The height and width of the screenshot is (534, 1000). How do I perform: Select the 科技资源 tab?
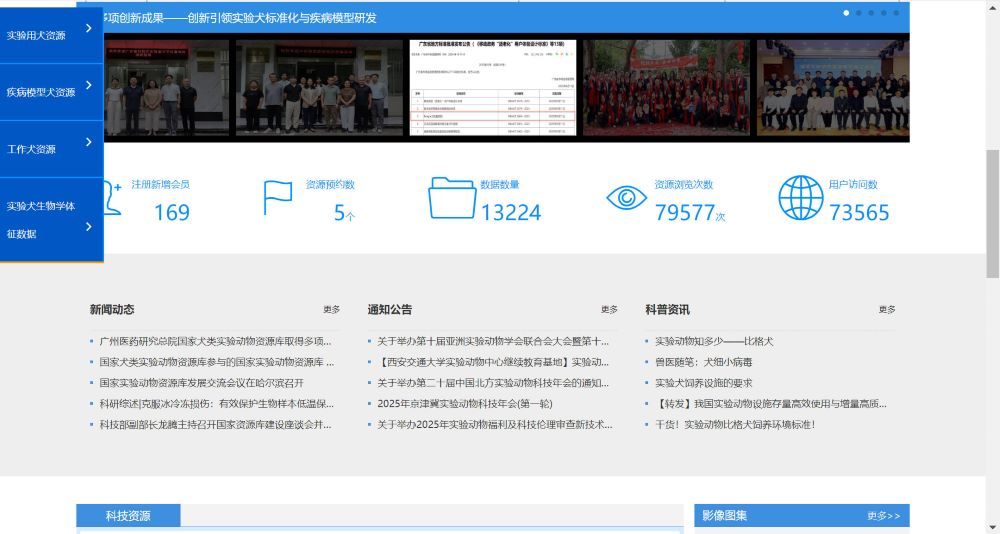click(128, 516)
